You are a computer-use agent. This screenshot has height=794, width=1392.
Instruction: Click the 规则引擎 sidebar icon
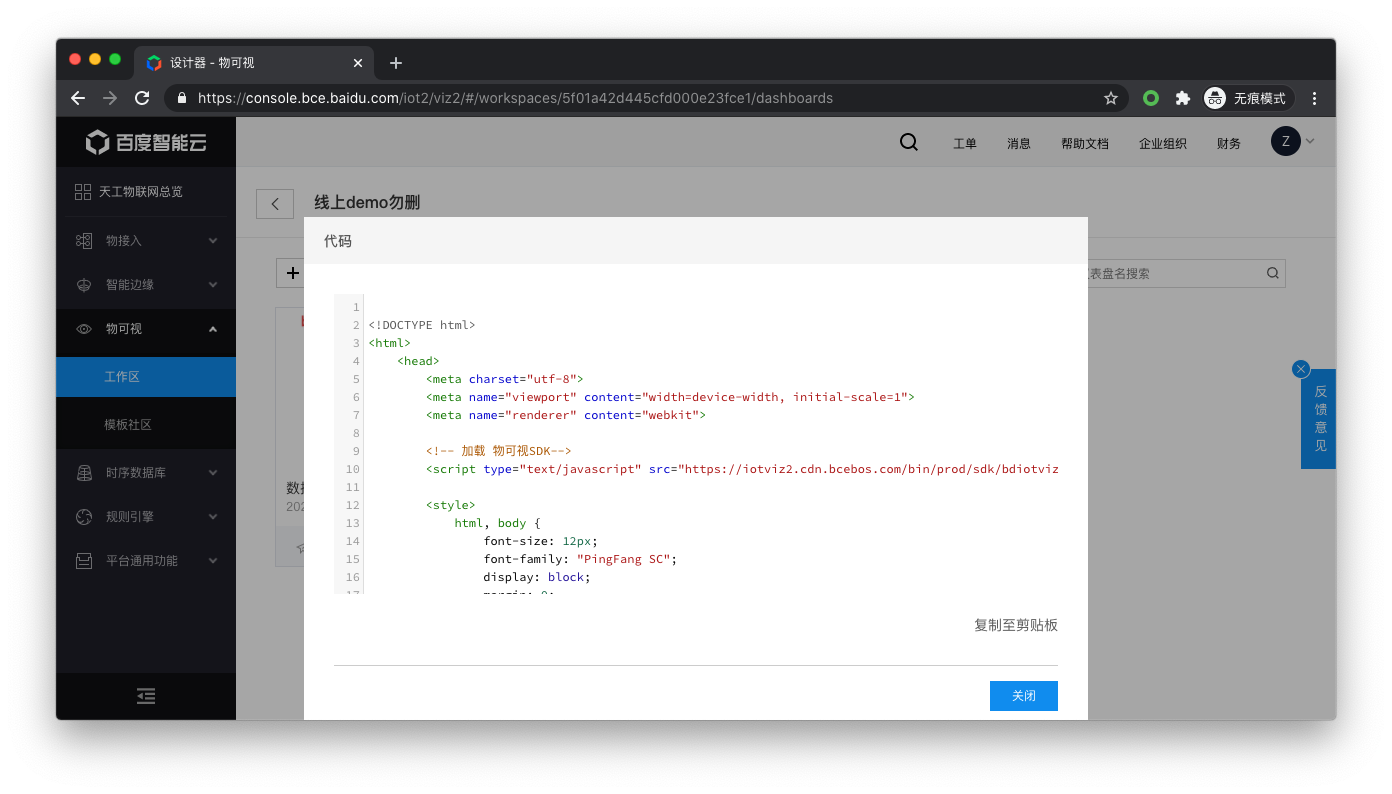pos(84,517)
